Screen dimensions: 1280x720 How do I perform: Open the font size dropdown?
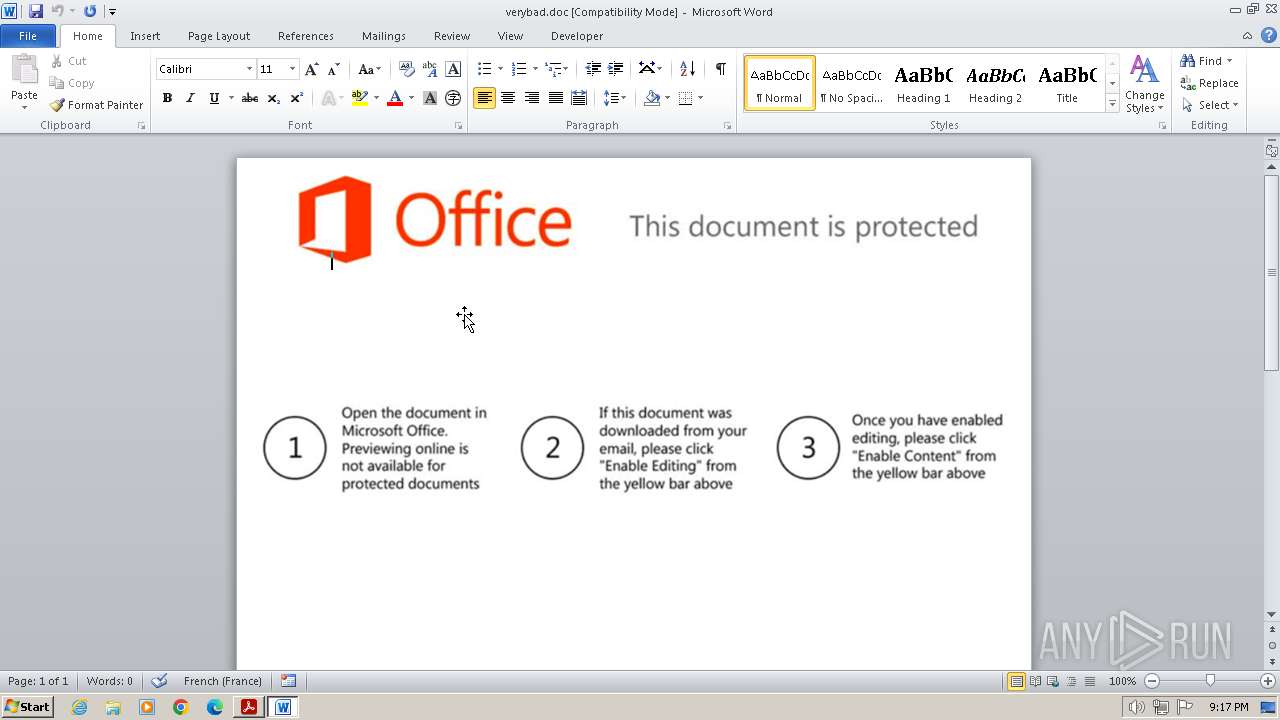click(292, 69)
